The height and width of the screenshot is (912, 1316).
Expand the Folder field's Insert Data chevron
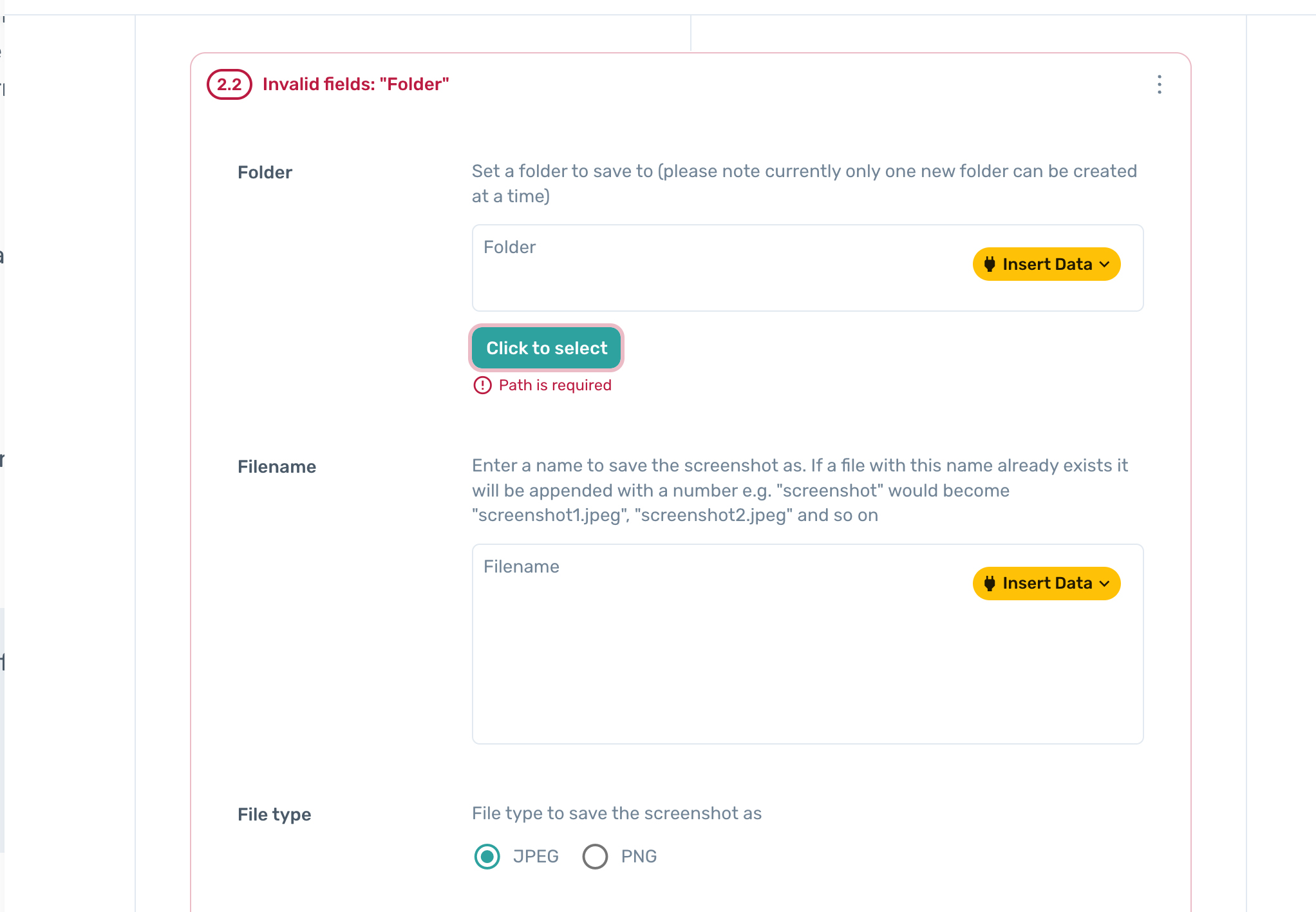point(1105,264)
